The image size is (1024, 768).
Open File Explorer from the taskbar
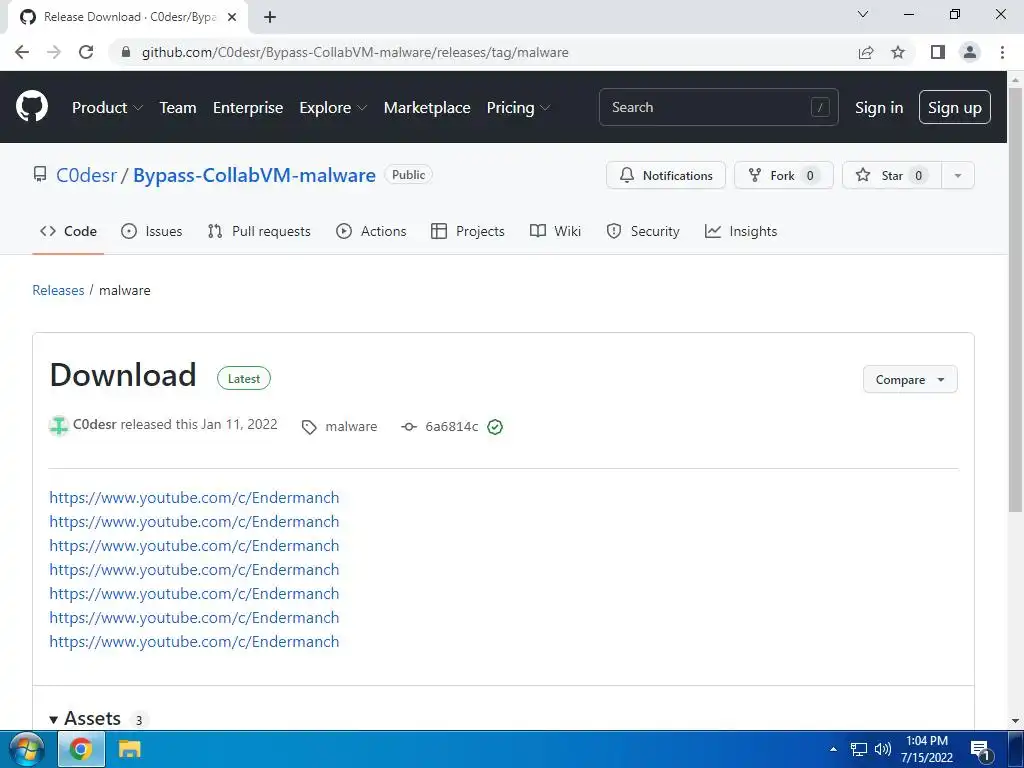129,749
